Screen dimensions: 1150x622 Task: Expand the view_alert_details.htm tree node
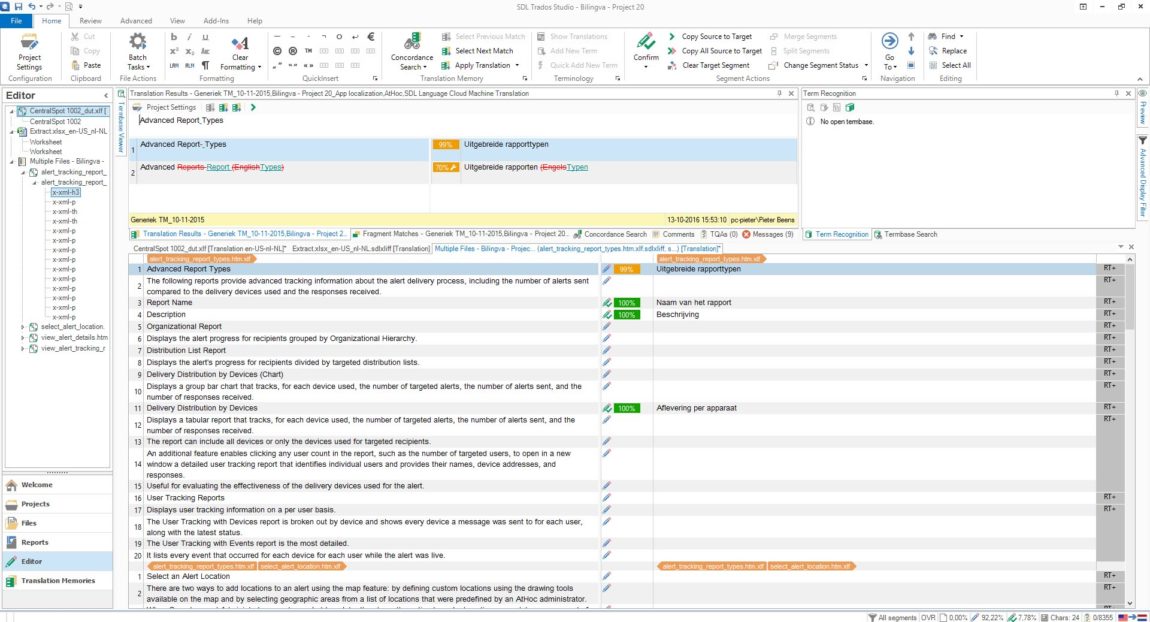coord(23,338)
